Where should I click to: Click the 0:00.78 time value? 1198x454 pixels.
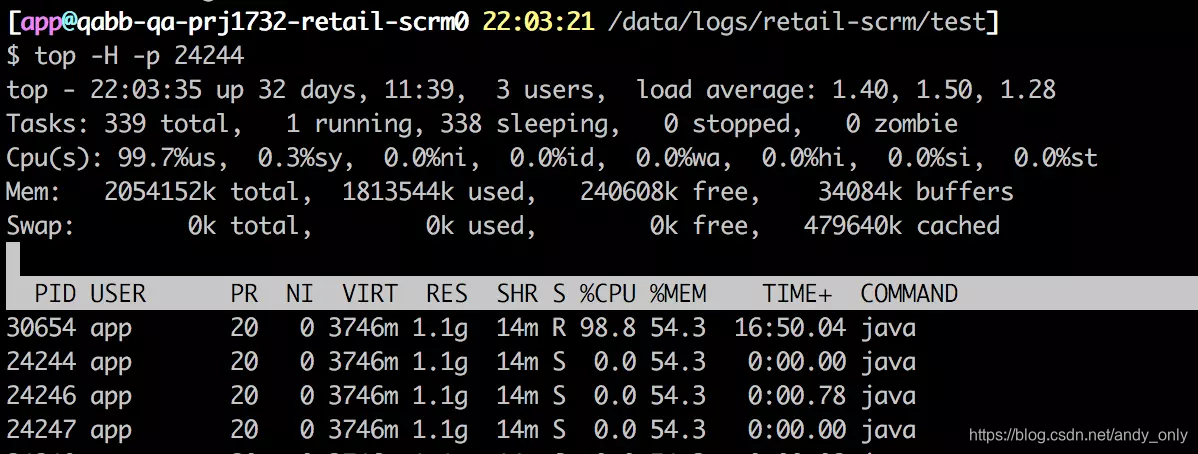pyautogui.click(x=797, y=395)
